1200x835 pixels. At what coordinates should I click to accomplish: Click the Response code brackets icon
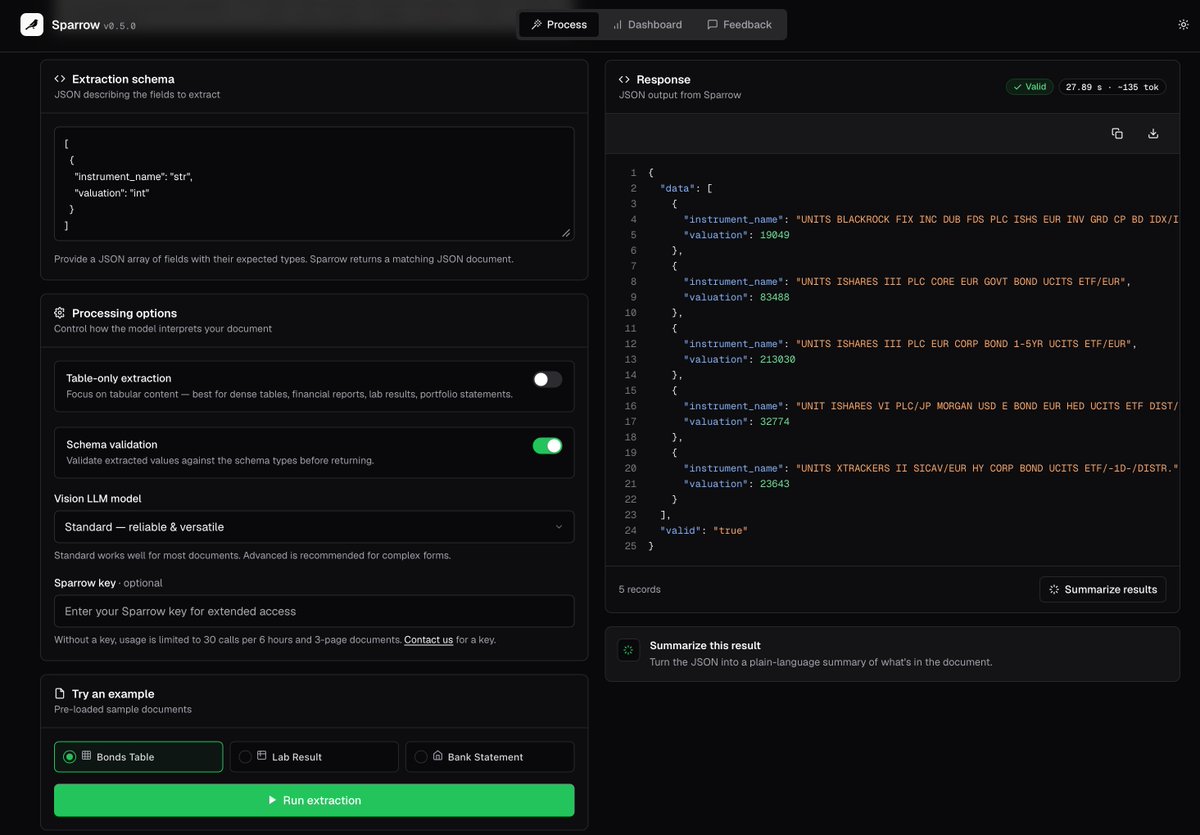pos(625,79)
